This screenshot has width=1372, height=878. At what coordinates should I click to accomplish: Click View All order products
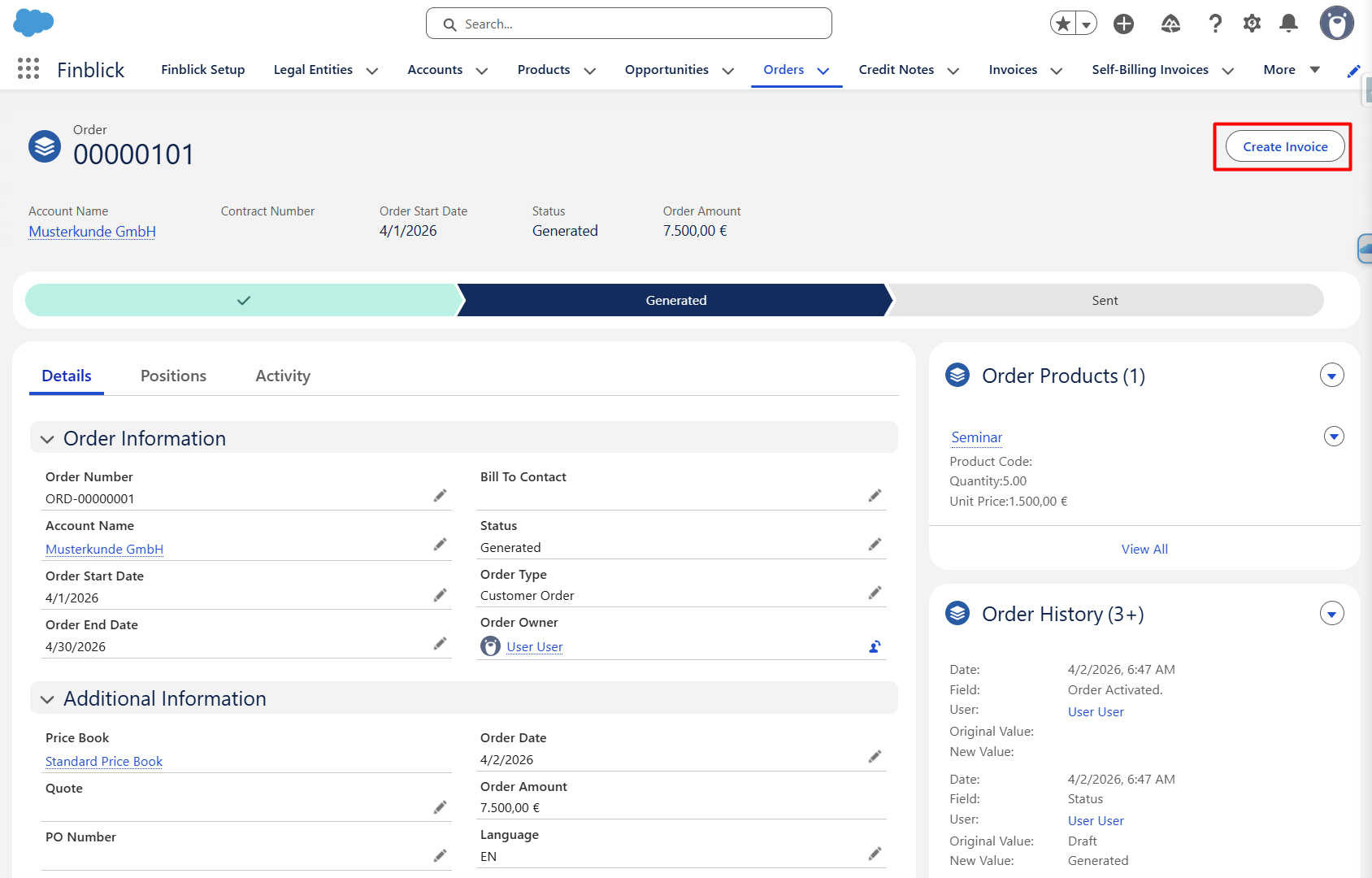1144,550
